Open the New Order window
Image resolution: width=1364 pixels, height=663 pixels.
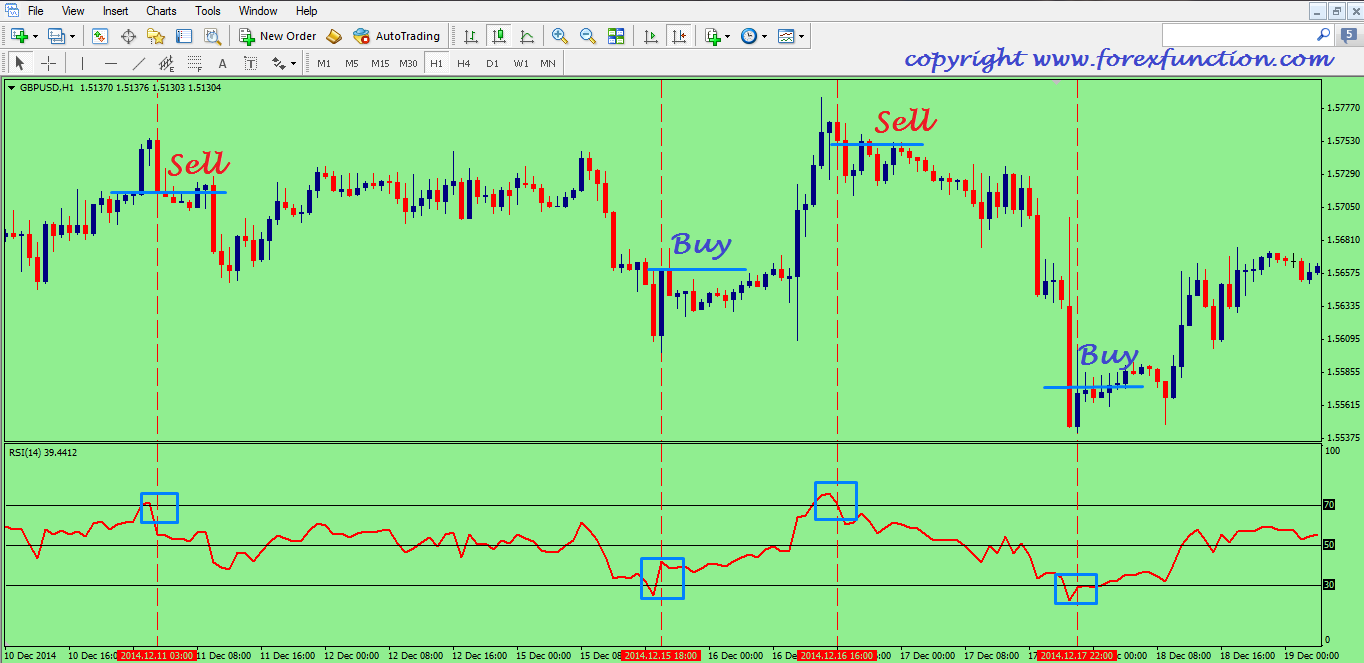275,36
